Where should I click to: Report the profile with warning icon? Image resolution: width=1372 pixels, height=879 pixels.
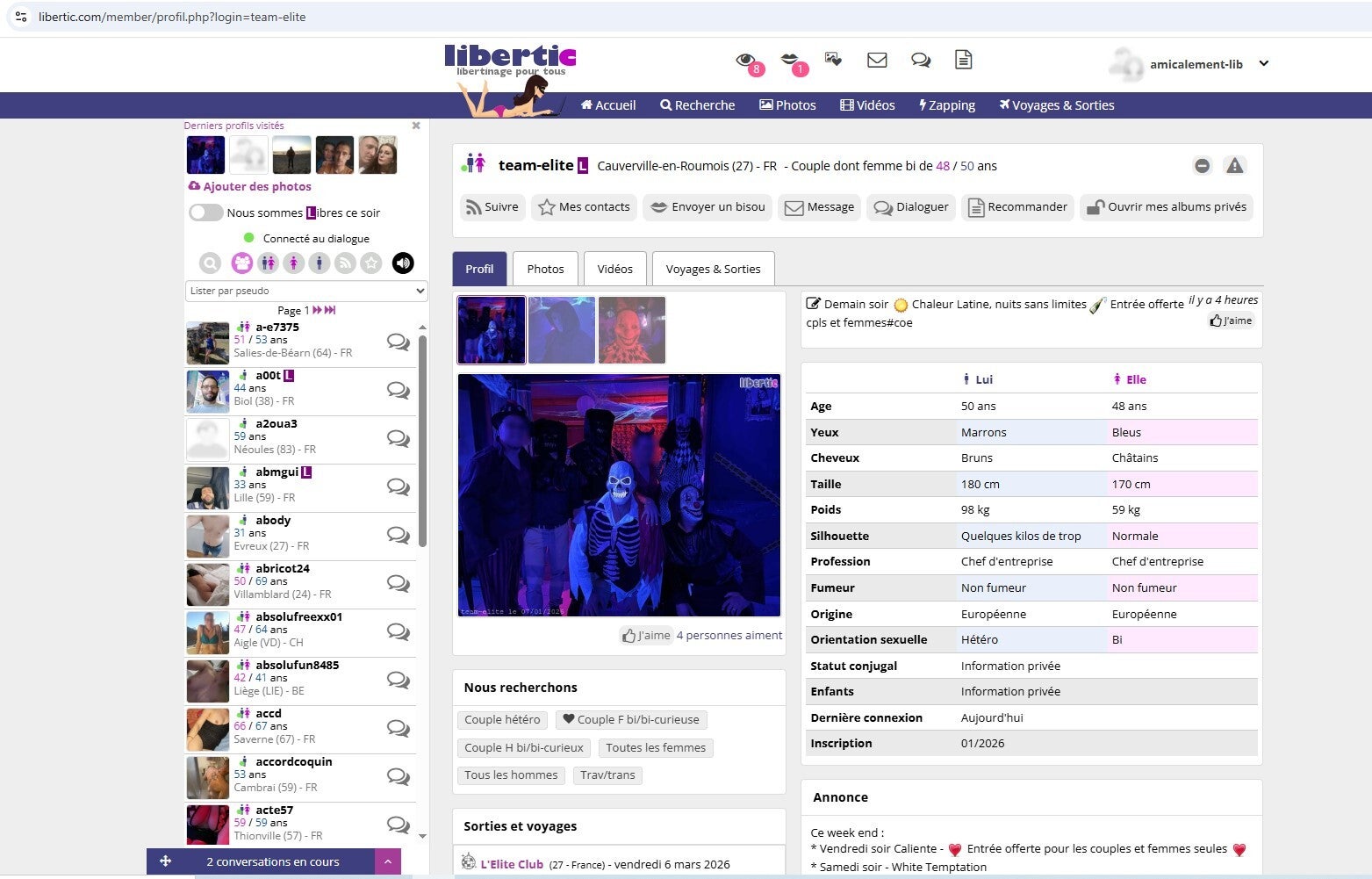pyautogui.click(x=1235, y=165)
